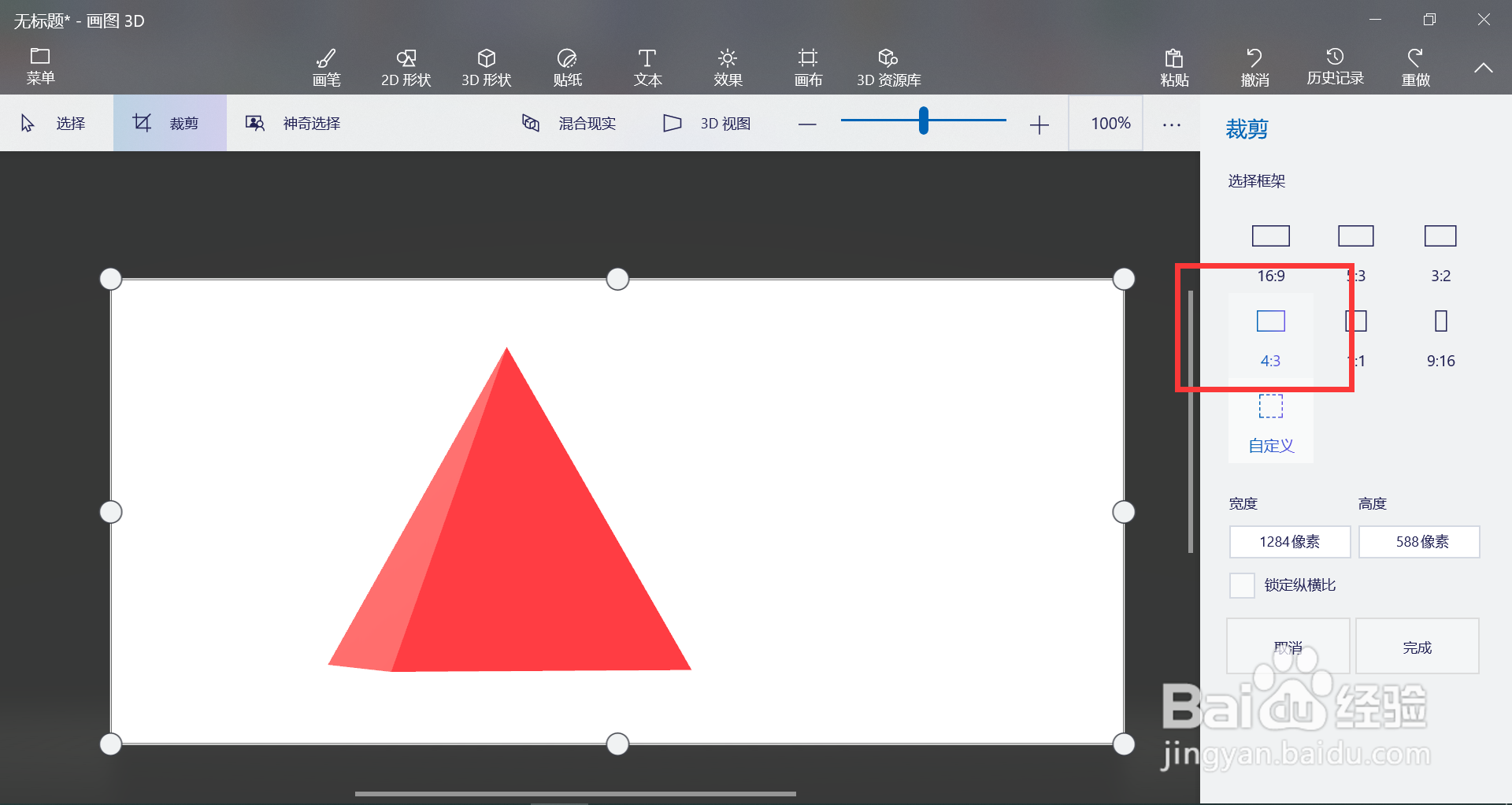This screenshot has height=805, width=1512.
Task: Click the top-left crop handle
Action: pyautogui.click(x=111, y=279)
